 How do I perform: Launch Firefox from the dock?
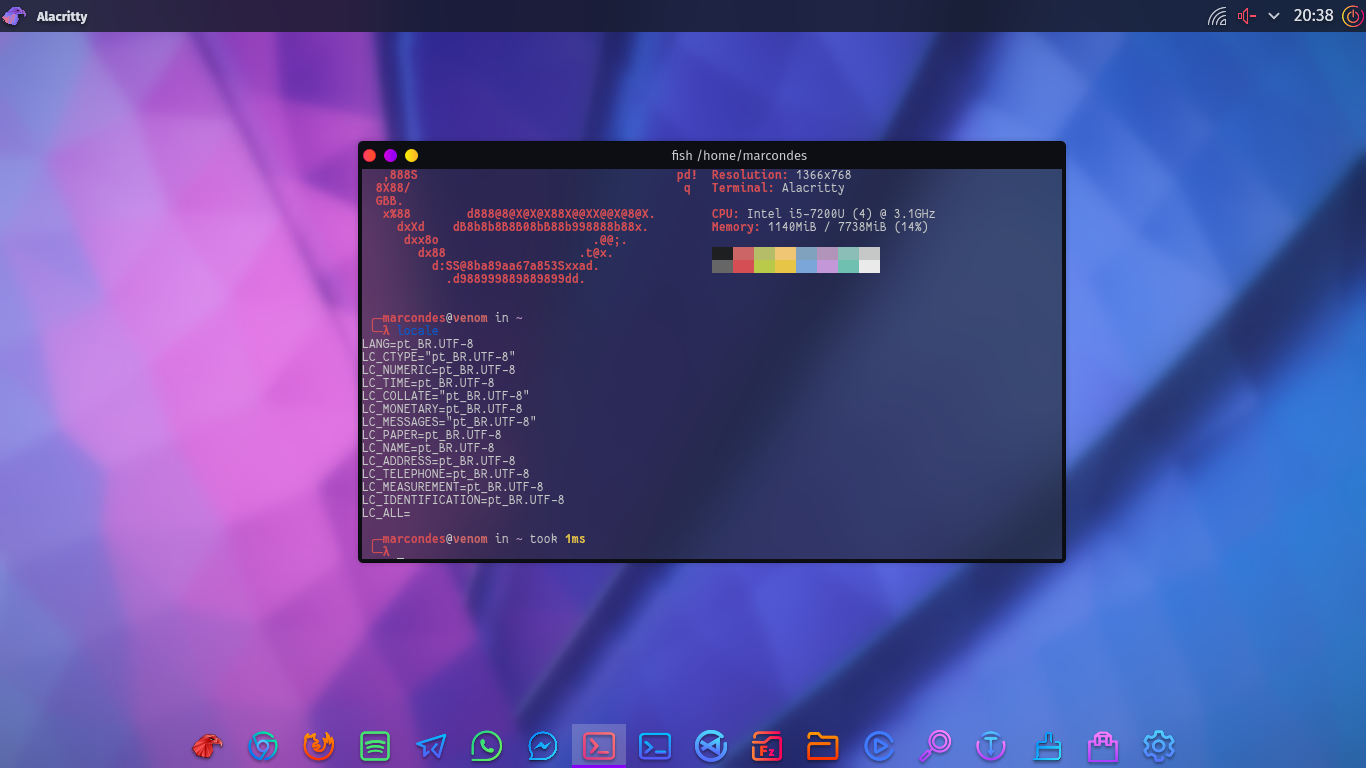click(x=319, y=745)
